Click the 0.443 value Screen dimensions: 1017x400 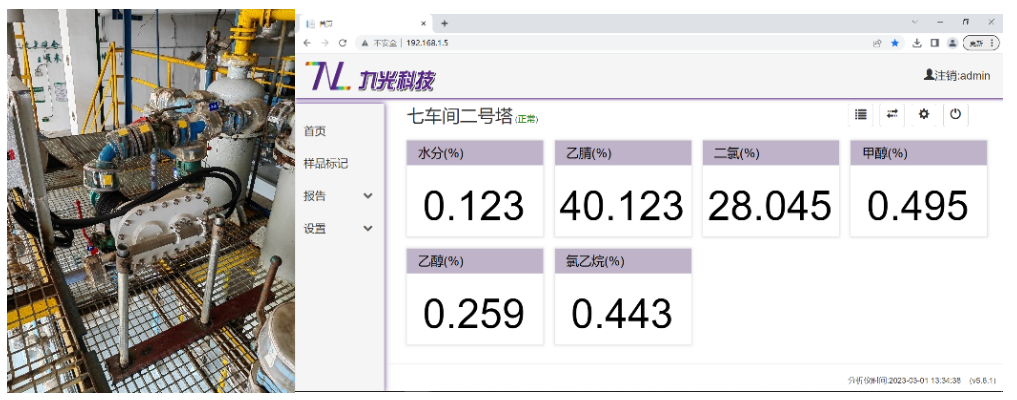click(622, 314)
